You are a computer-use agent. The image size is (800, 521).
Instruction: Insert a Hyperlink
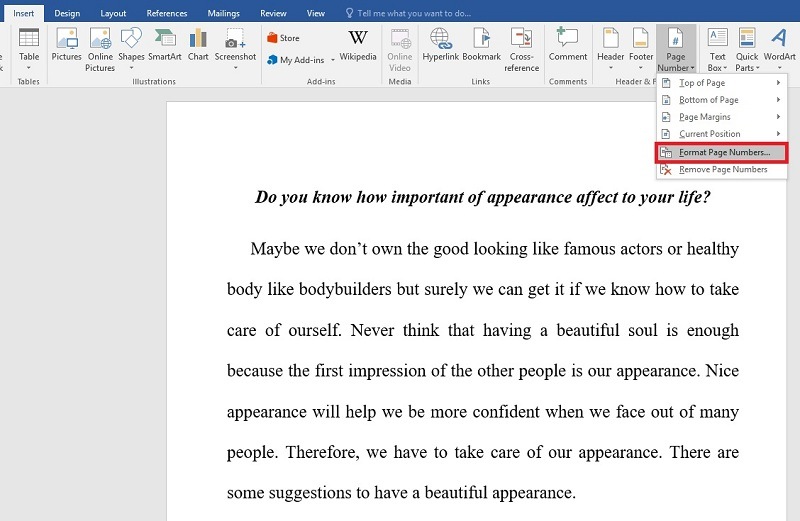[x=440, y=45]
